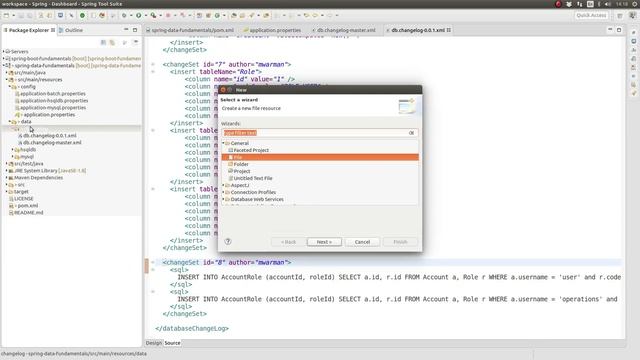Screen dimensions: 640x360
Task: Switch to the Design tab of the editor
Action: click(154, 343)
